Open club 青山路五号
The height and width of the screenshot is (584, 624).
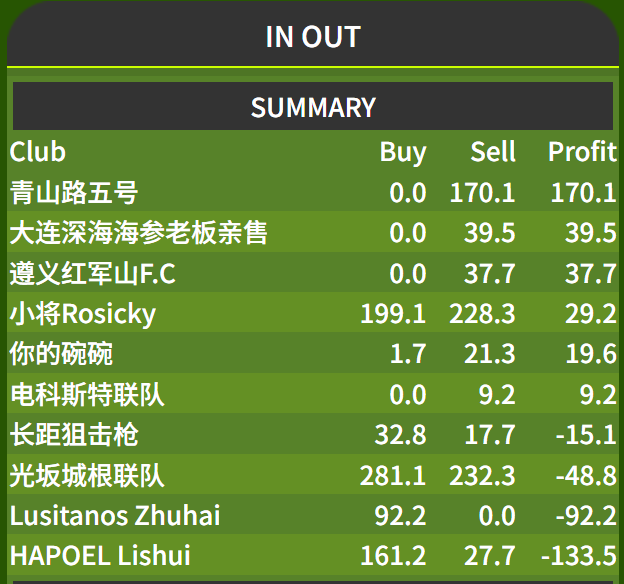(74, 192)
